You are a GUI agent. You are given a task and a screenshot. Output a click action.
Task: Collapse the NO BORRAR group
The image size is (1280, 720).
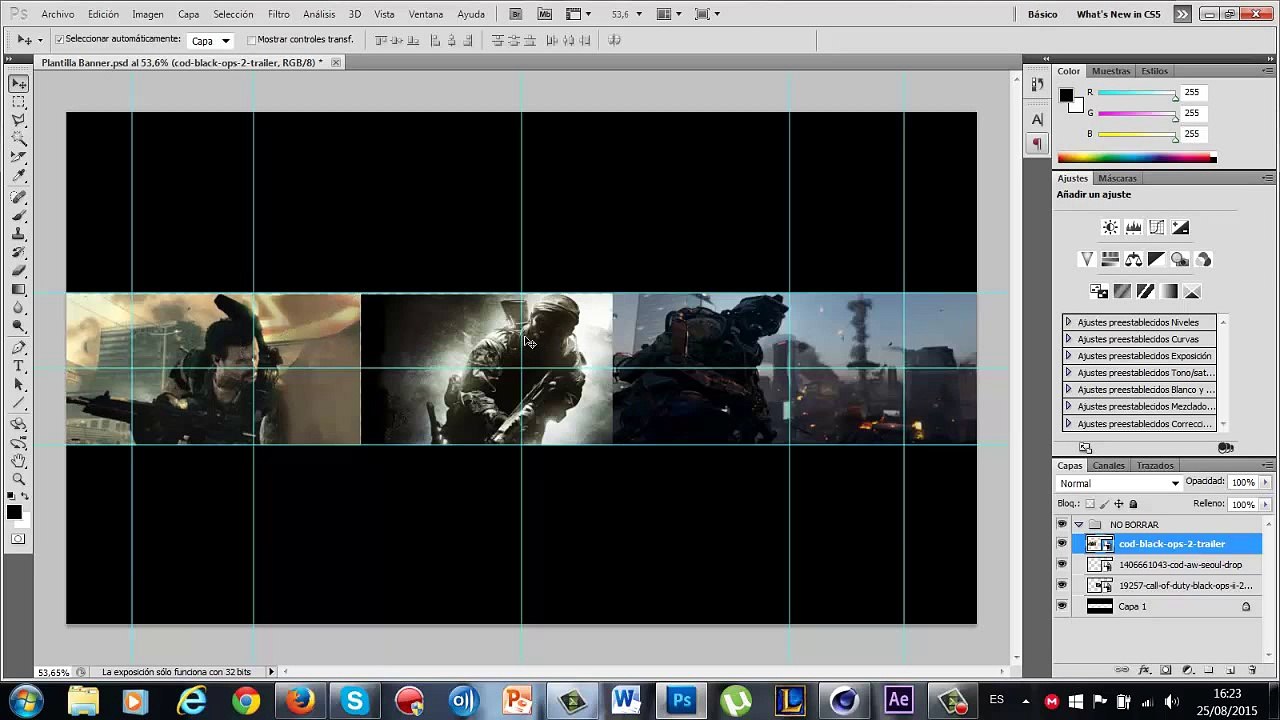click(1078, 524)
